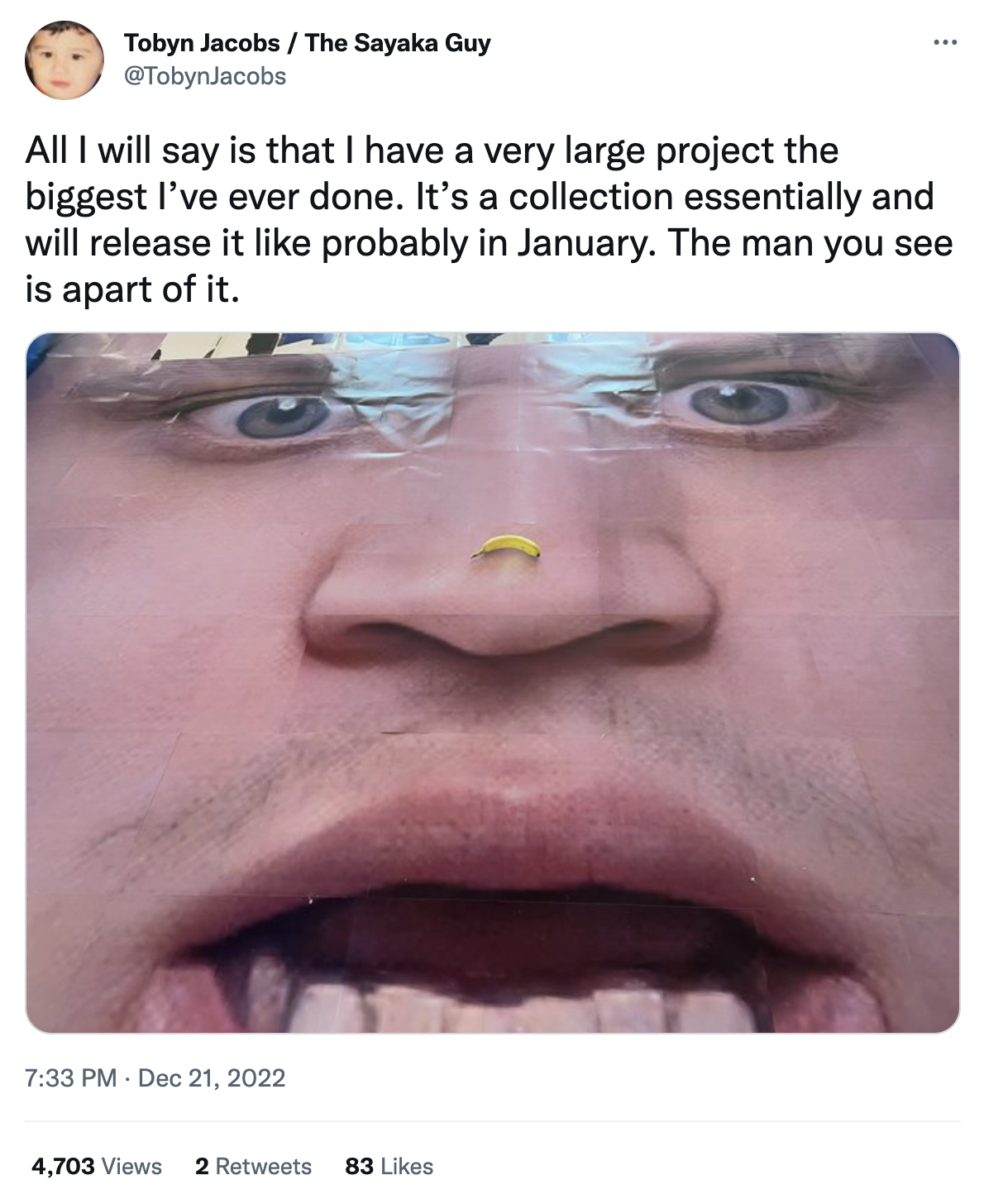The image size is (984, 1204).
Task: Open Tobyn Jacobs / The Sayaka Guy profile name
Action: coord(307,43)
